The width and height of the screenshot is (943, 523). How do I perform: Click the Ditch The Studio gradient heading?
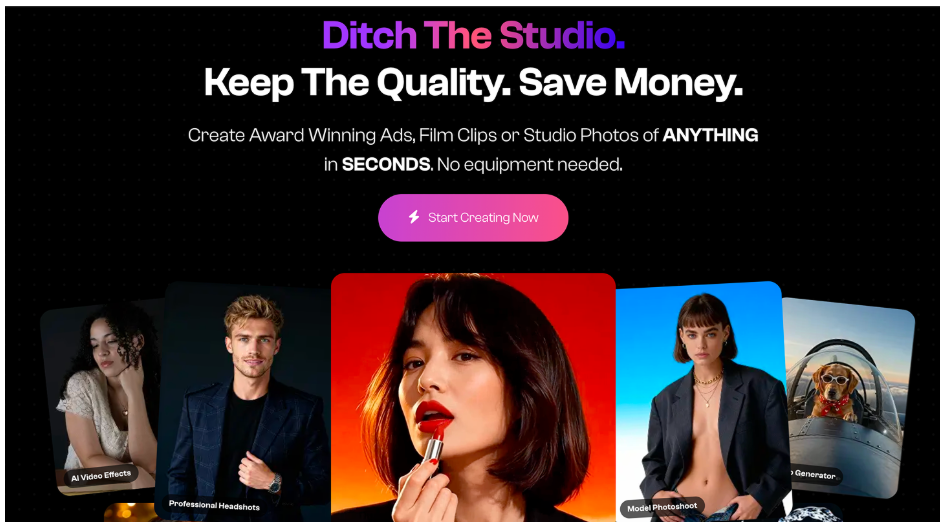[473, 35]
